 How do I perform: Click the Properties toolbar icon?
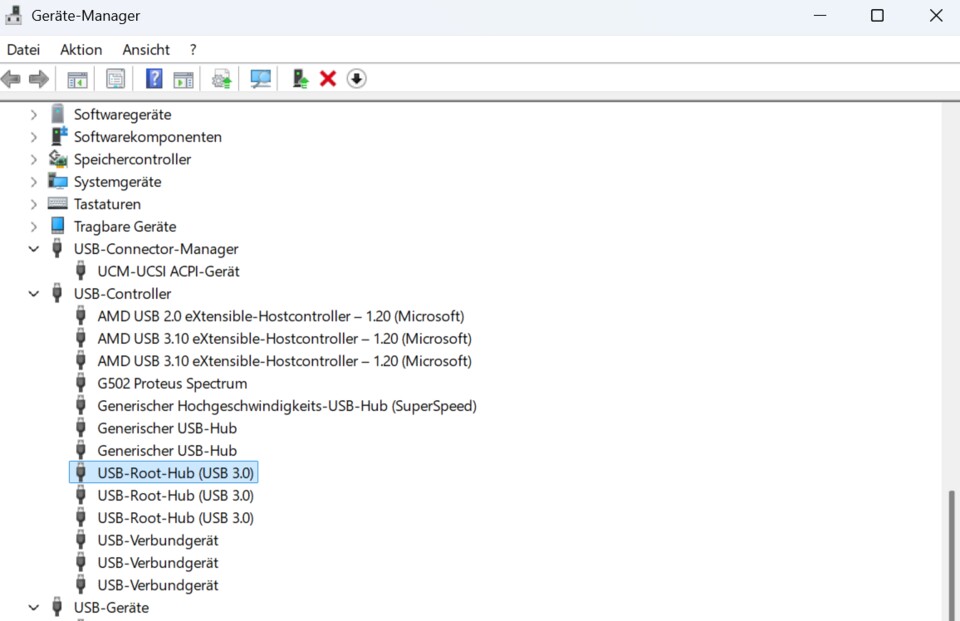(x=116, y=79)
